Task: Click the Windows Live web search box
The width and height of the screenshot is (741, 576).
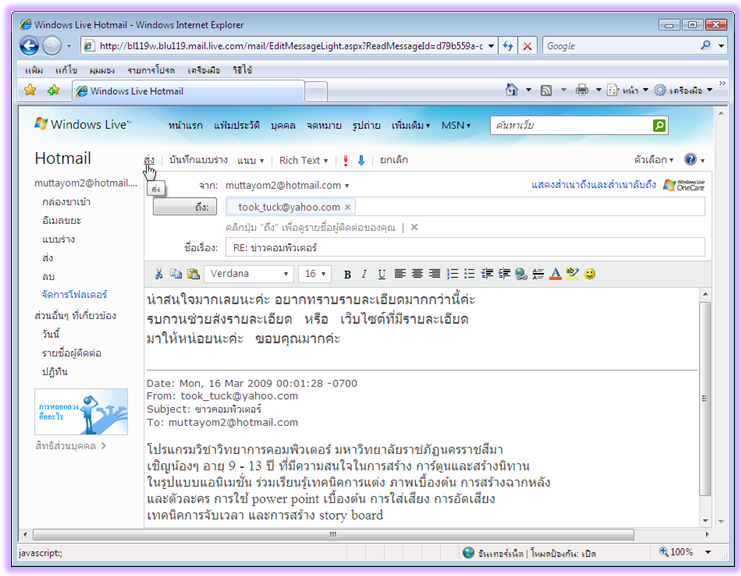Action: pyautogui.click(x=571, y=125)
